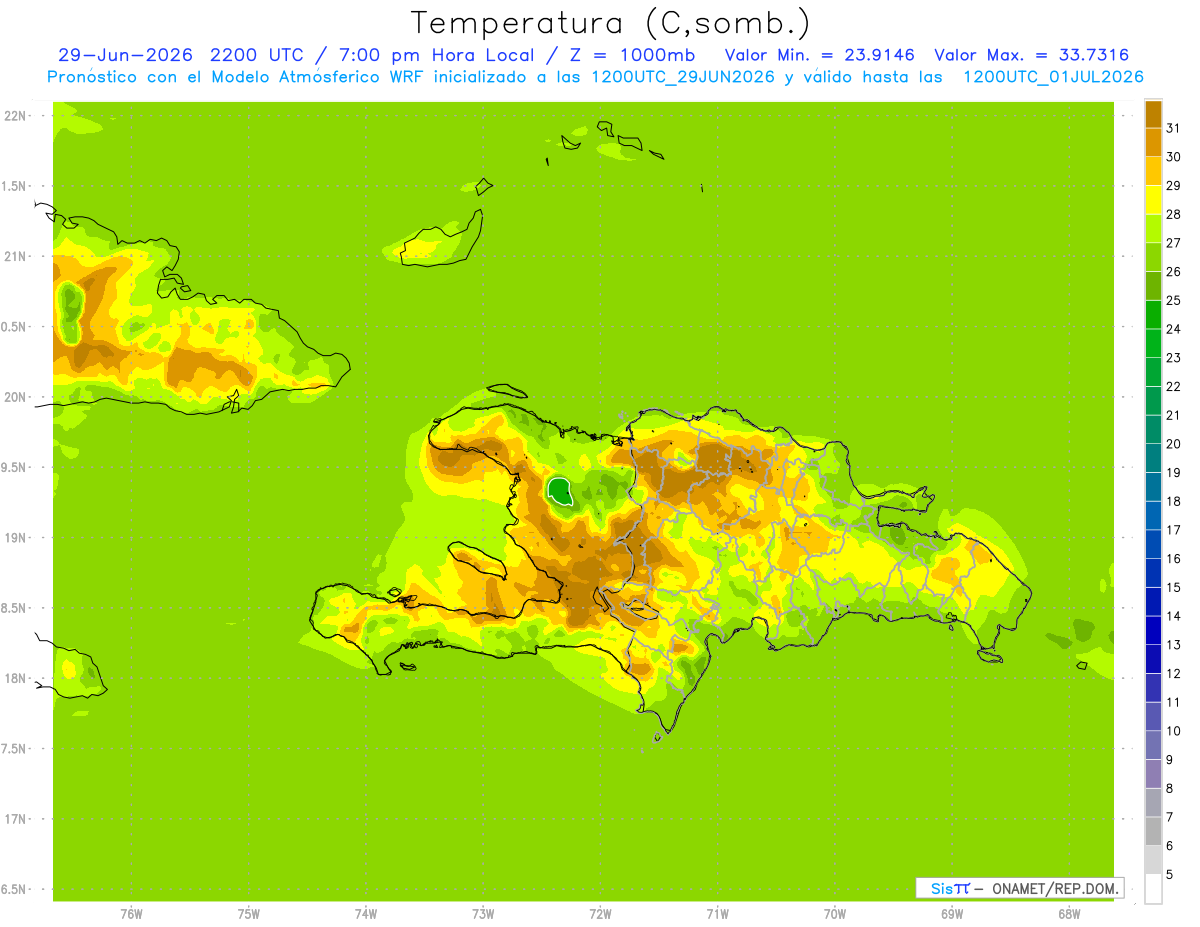
Task: Click the "18N" latitude label
Action: (x=15, y=679)
